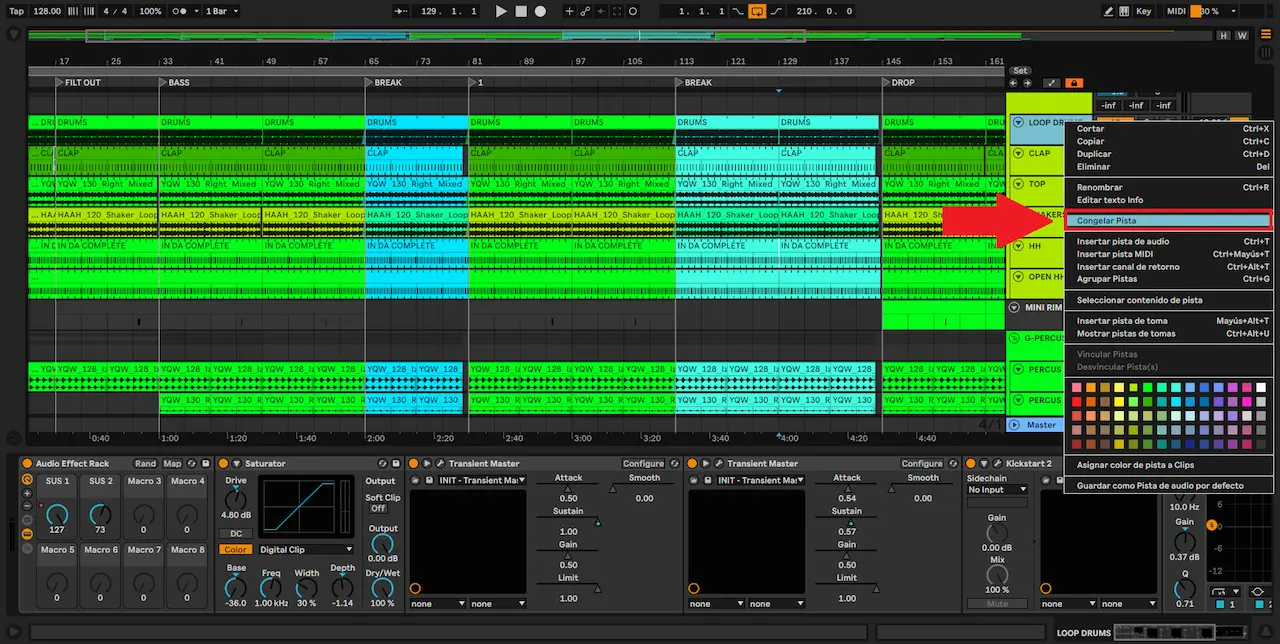
Task: Save Audio Effect Rack preset disk icon
Action: point(206,463)
